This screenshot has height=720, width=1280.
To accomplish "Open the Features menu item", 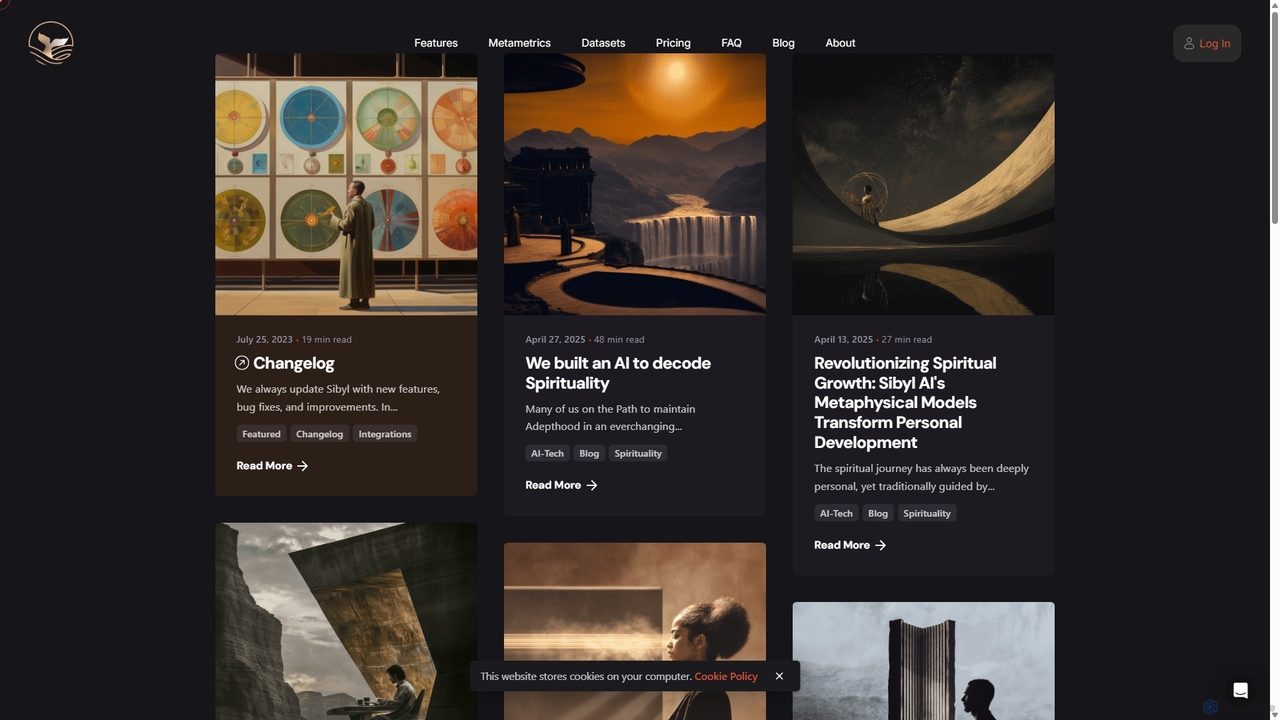I will coord(436,43).
